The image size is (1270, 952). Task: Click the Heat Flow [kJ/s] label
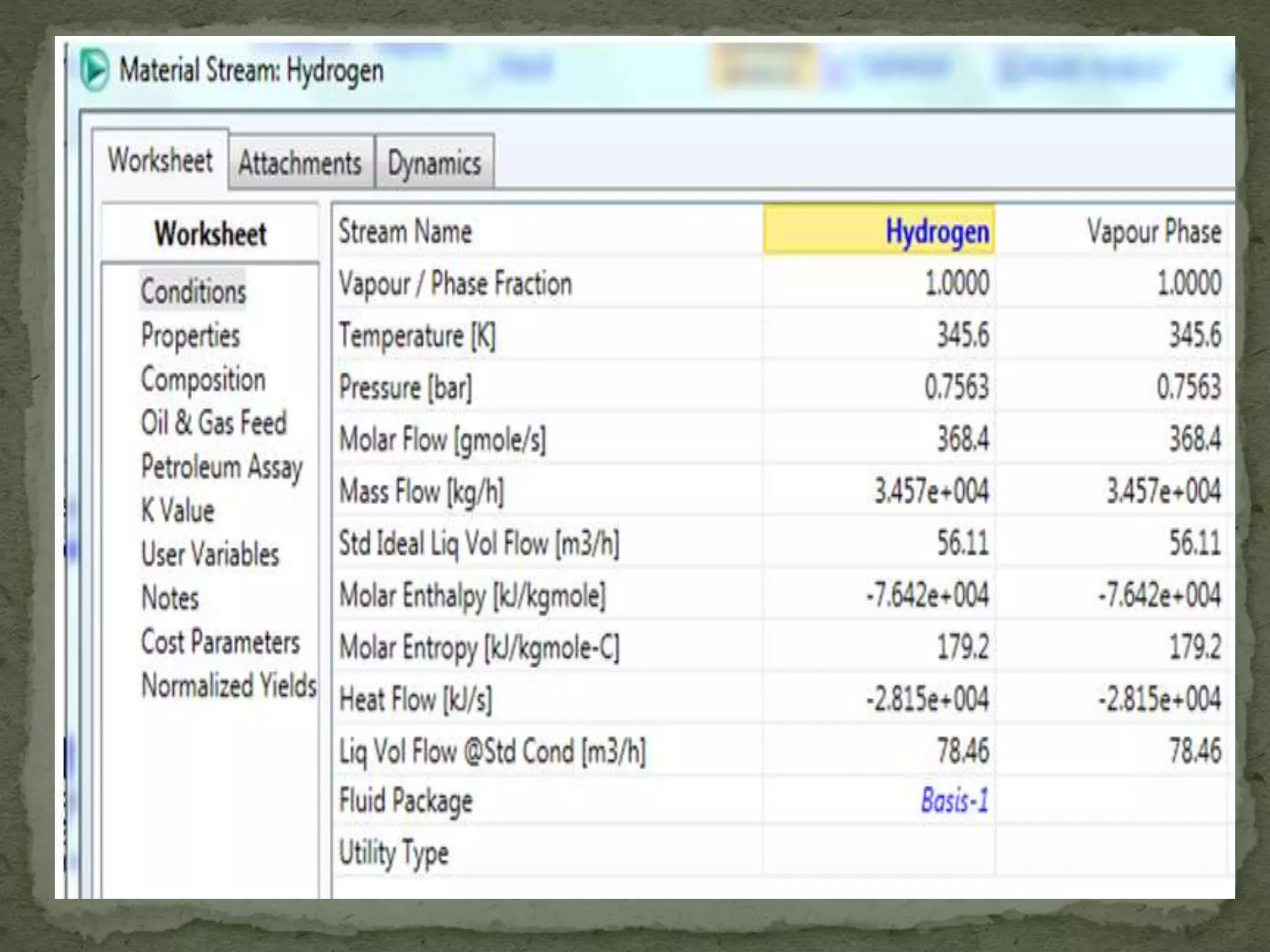(415, 700)
